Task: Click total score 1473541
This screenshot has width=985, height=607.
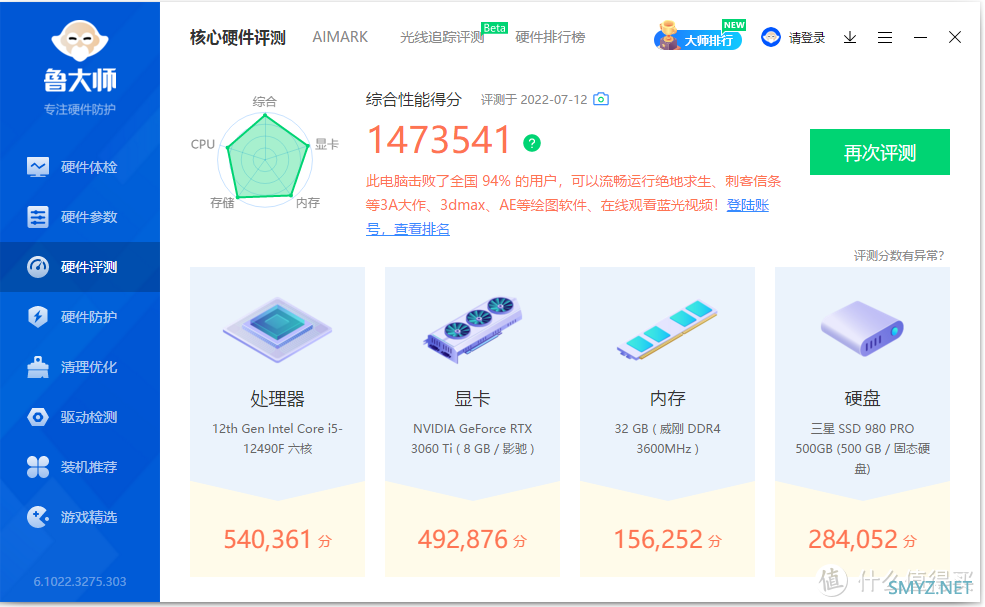Action: click(x=438, y=139)
